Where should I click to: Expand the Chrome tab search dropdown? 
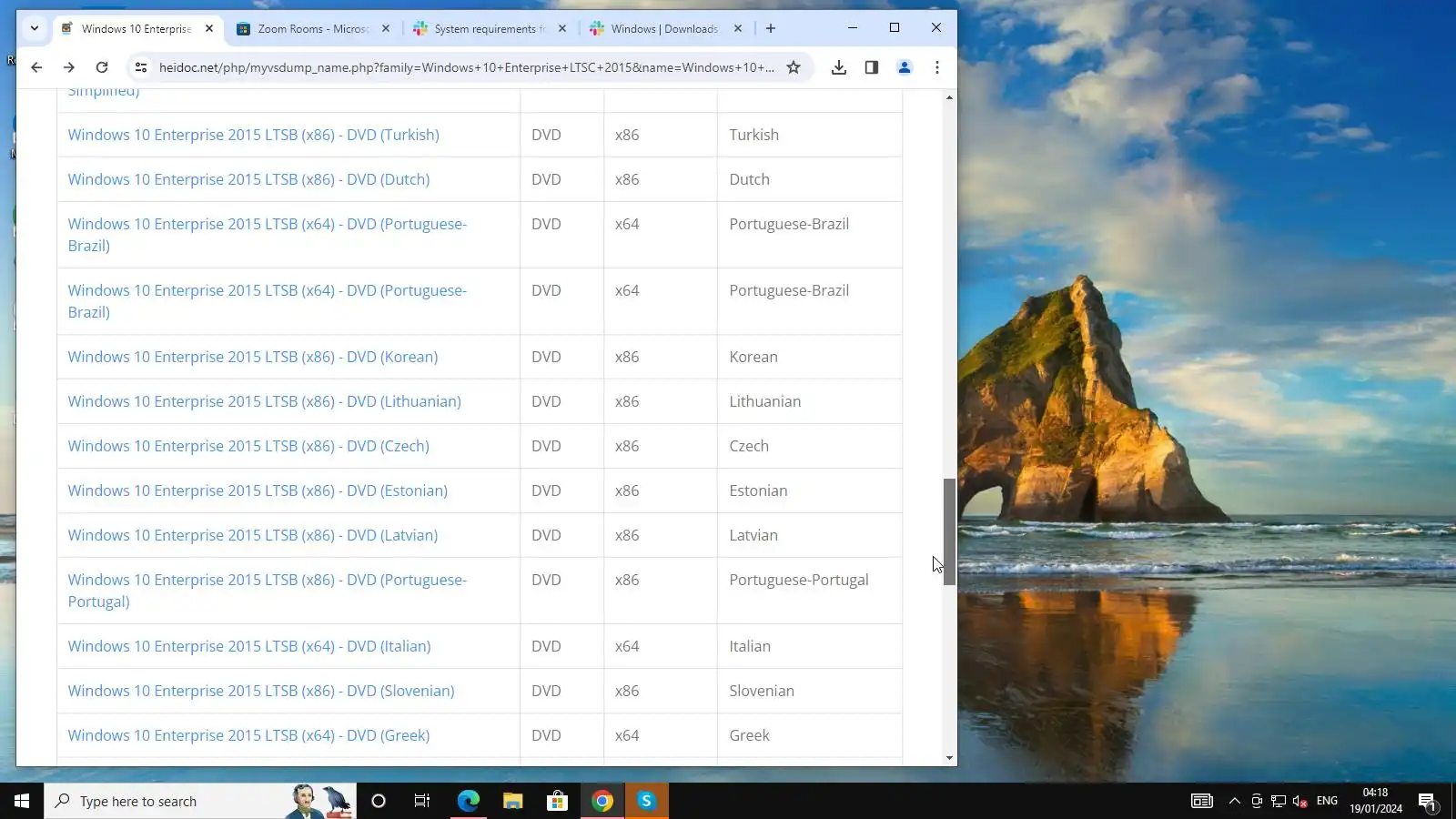pos(35,28)
